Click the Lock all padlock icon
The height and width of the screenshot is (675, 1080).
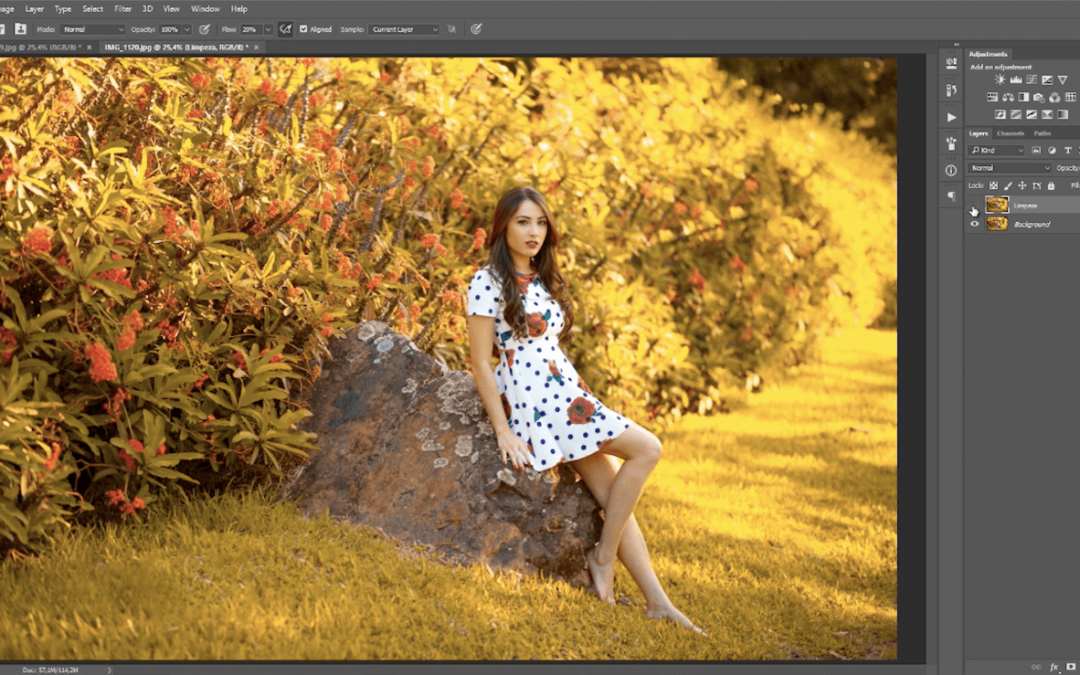(1050, 186)
